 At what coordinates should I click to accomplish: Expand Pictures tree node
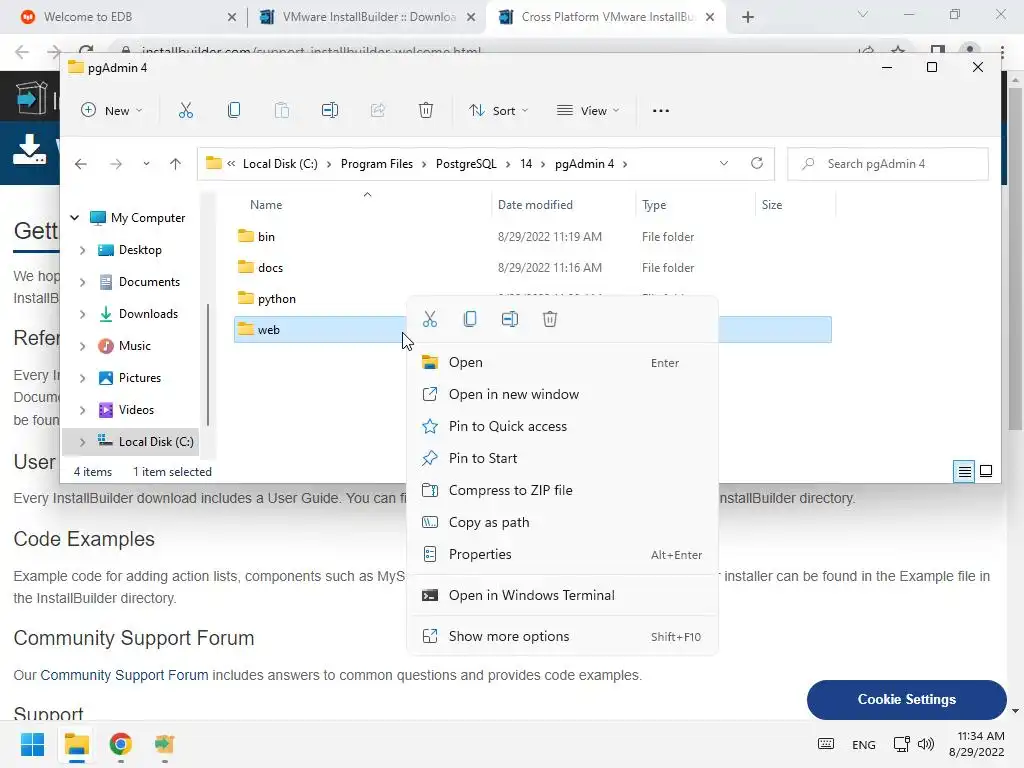pyautogui.click(x=82, y=378)
